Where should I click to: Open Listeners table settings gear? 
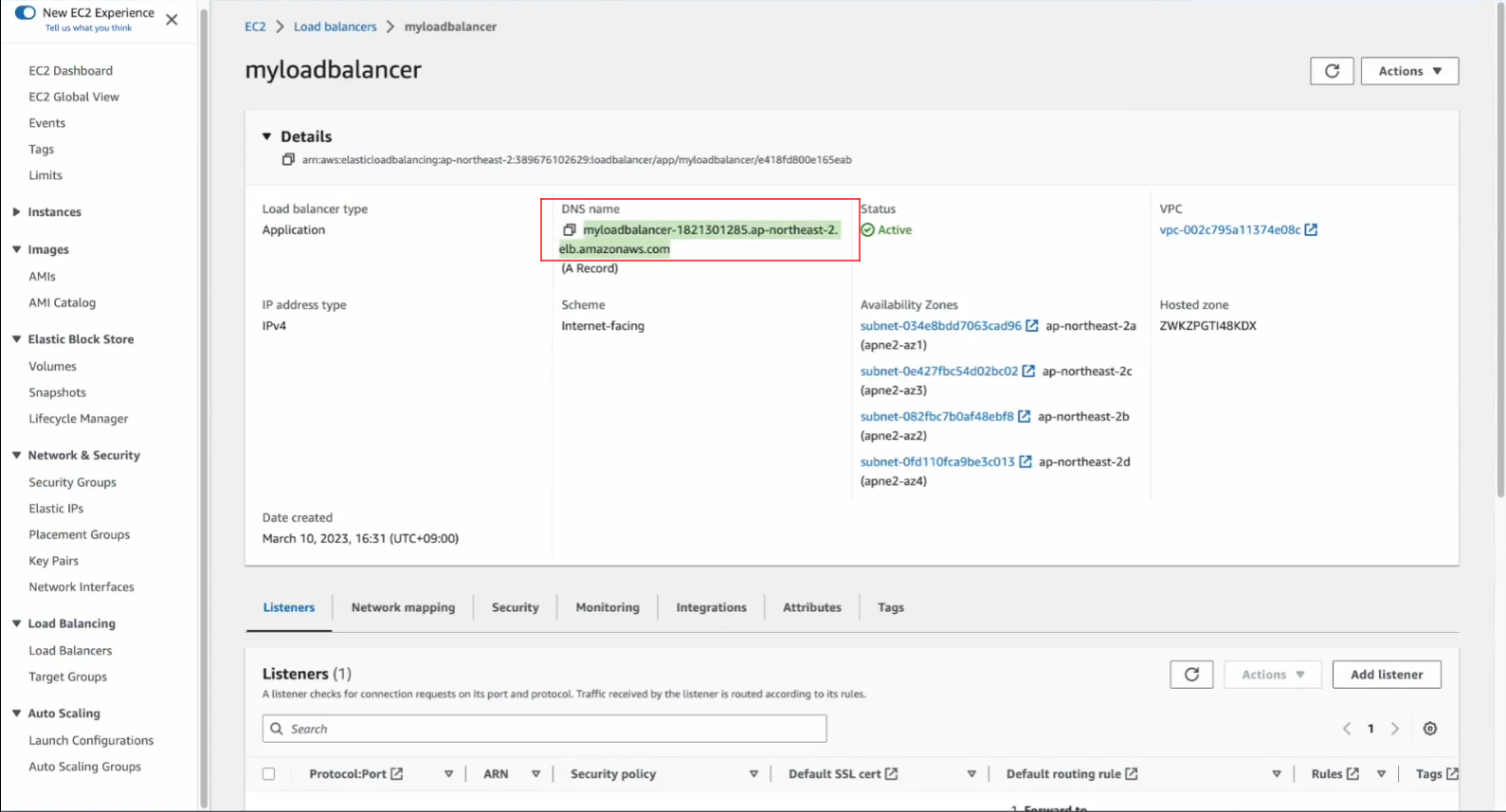click(1430, 729)
